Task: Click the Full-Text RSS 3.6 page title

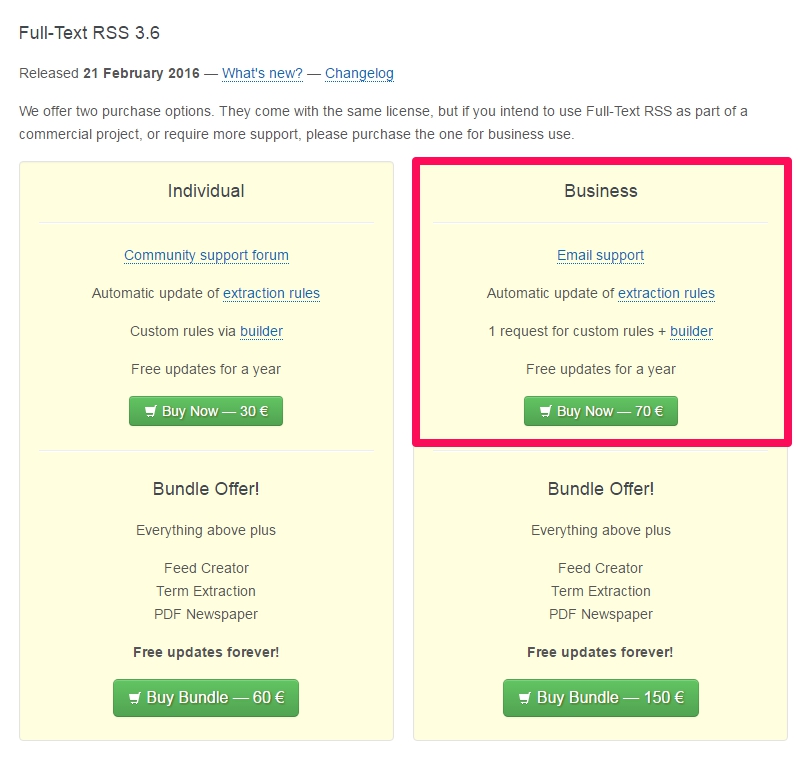Action: tap(89, 33)
